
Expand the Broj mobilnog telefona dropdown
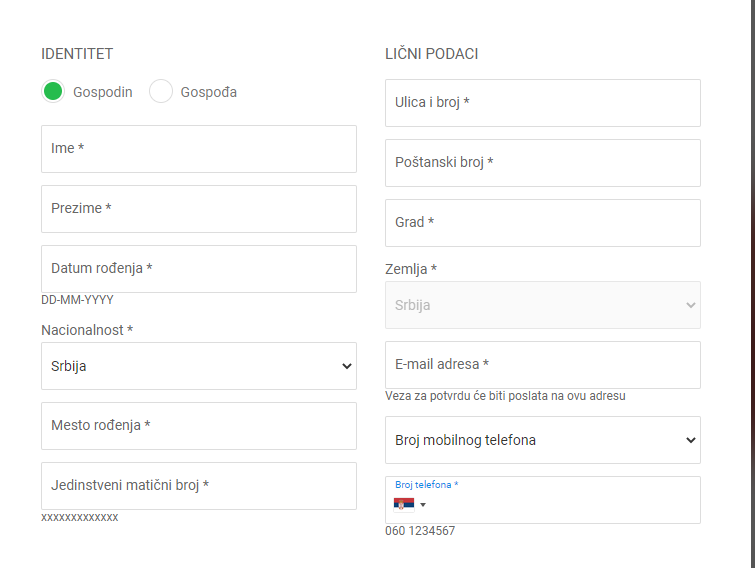coord(542,440)
